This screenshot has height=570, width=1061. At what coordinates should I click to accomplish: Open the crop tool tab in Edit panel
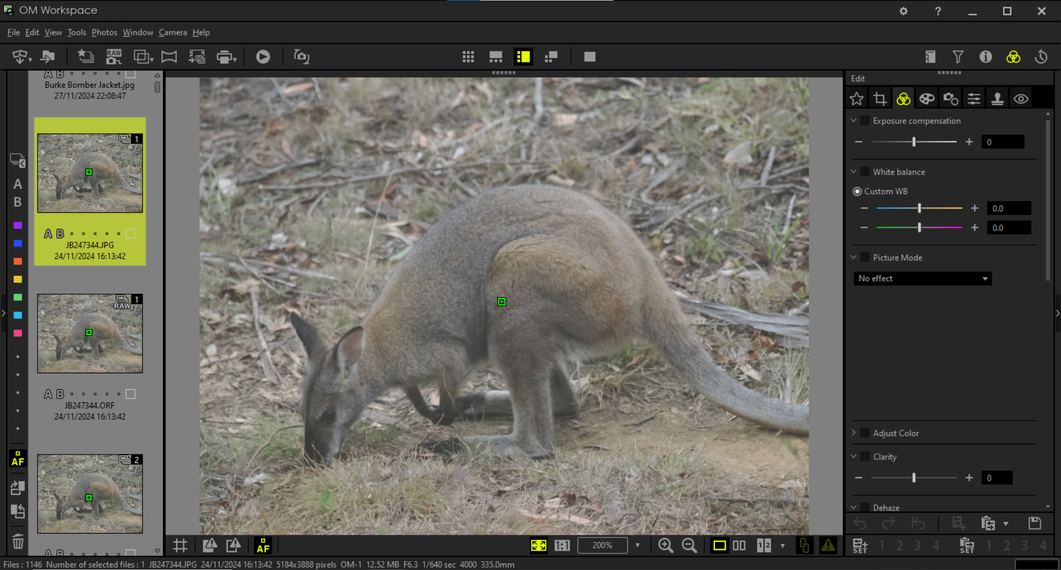[880, 99]
